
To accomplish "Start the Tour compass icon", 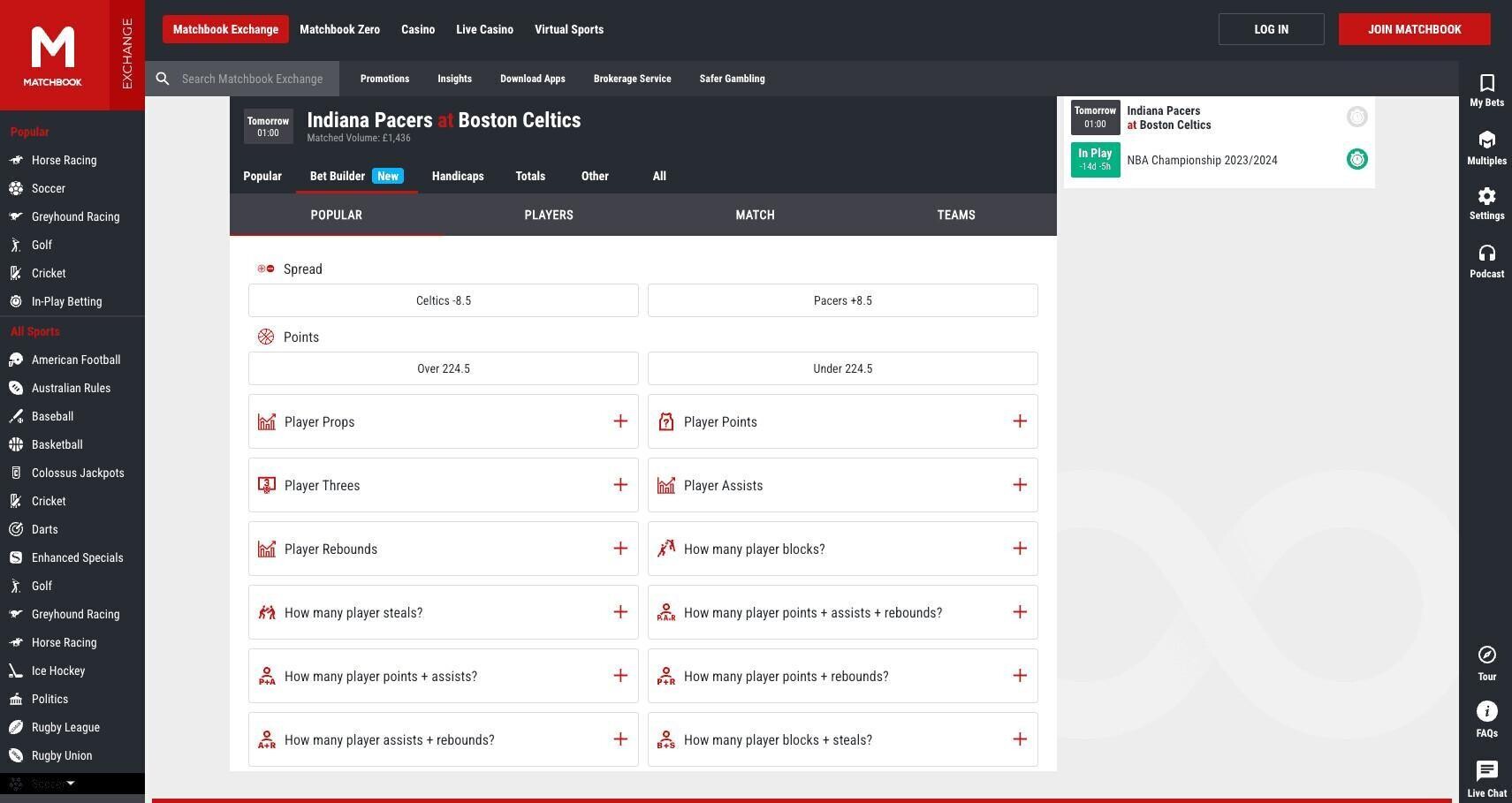I will [x=1486, y=655].
